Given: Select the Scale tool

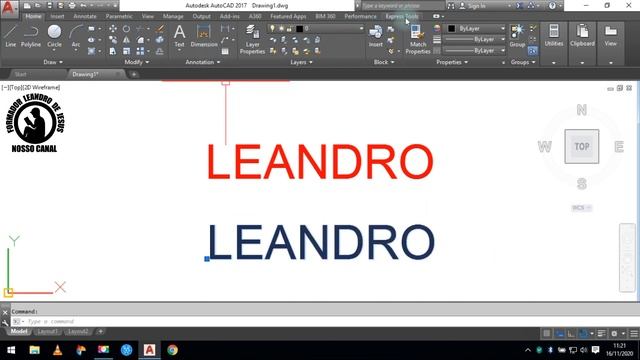Looking at the screenshot, I should [x=126, y=51].
